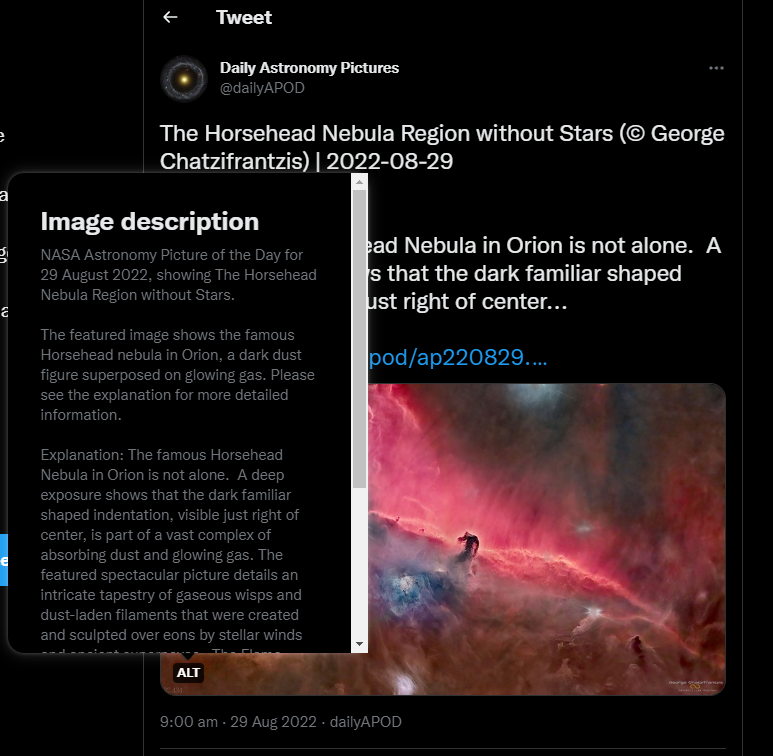Go back using the arrow beside Tweet

[170, 17]
